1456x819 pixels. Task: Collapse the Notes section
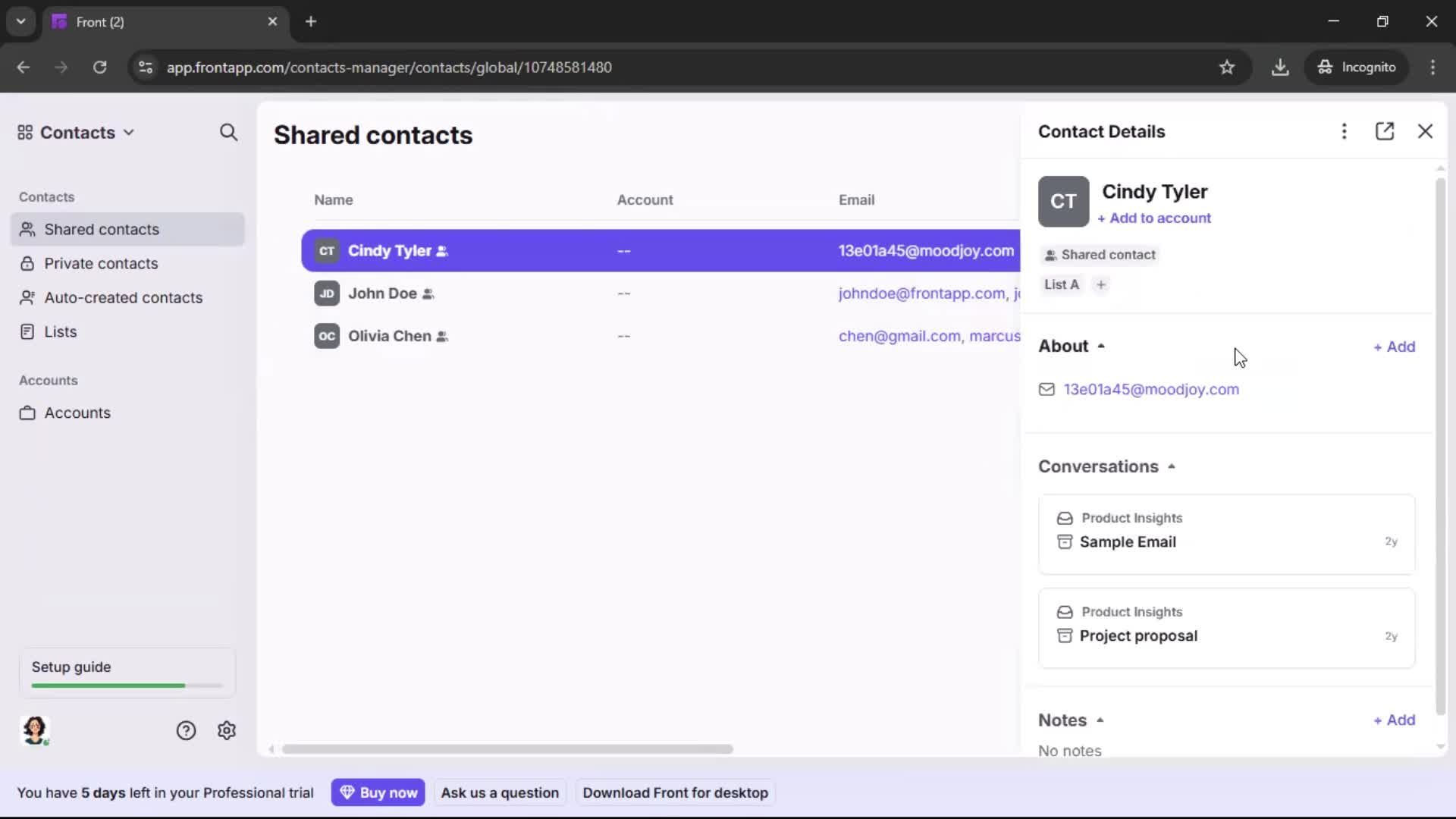click(x=1101, y=720)
